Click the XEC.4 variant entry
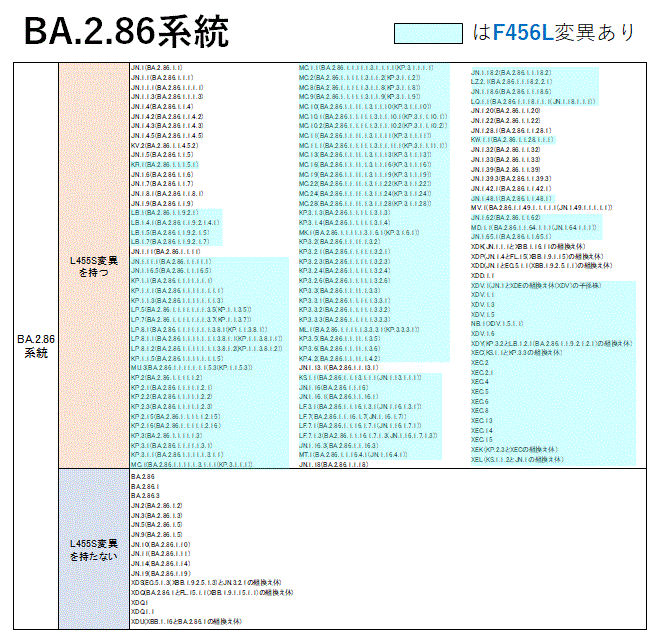The image size is (653, 632). [480, 382]
